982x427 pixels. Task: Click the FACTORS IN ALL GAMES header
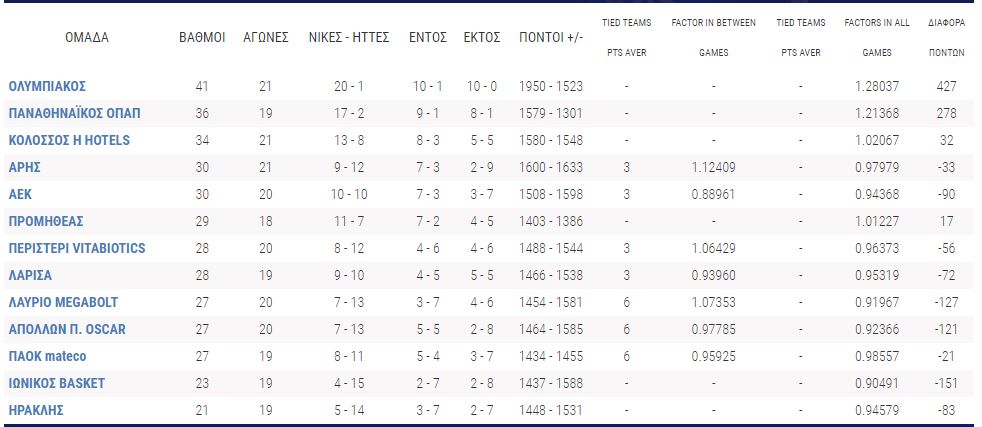(x=877, y=37)
